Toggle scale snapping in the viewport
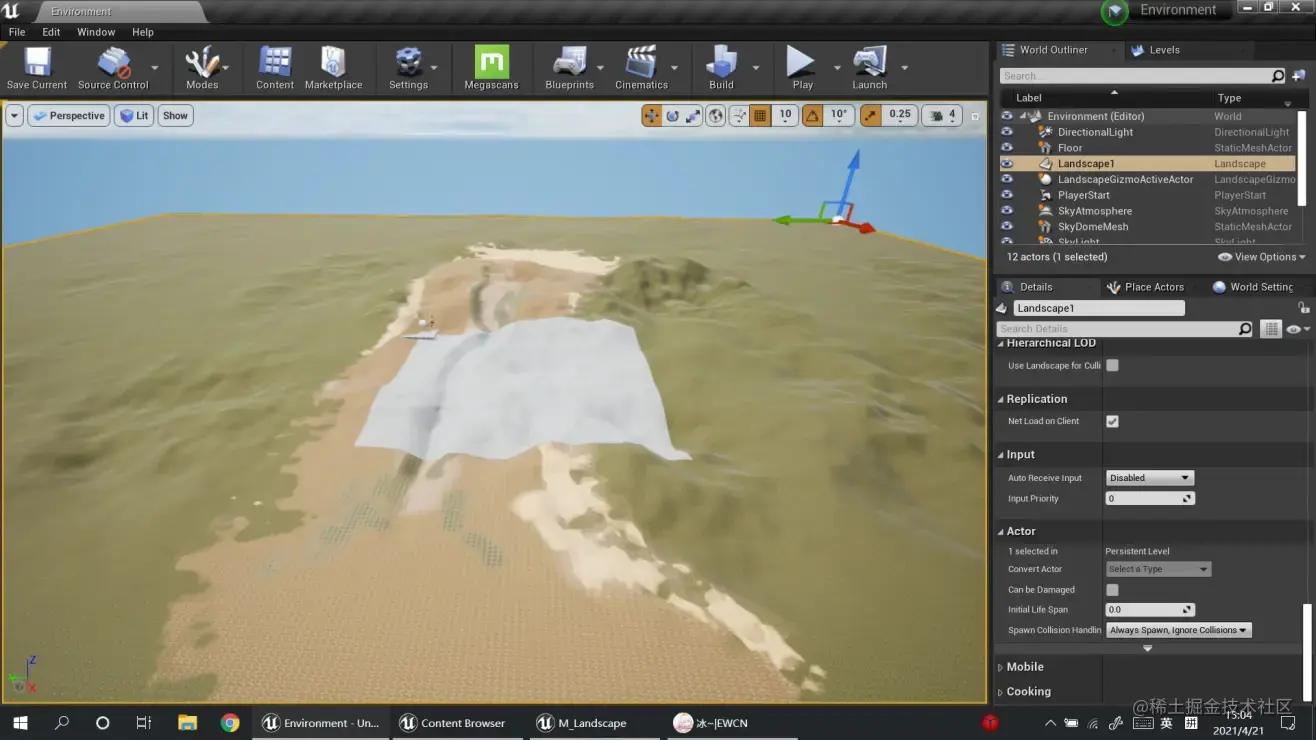 point(870,116)
